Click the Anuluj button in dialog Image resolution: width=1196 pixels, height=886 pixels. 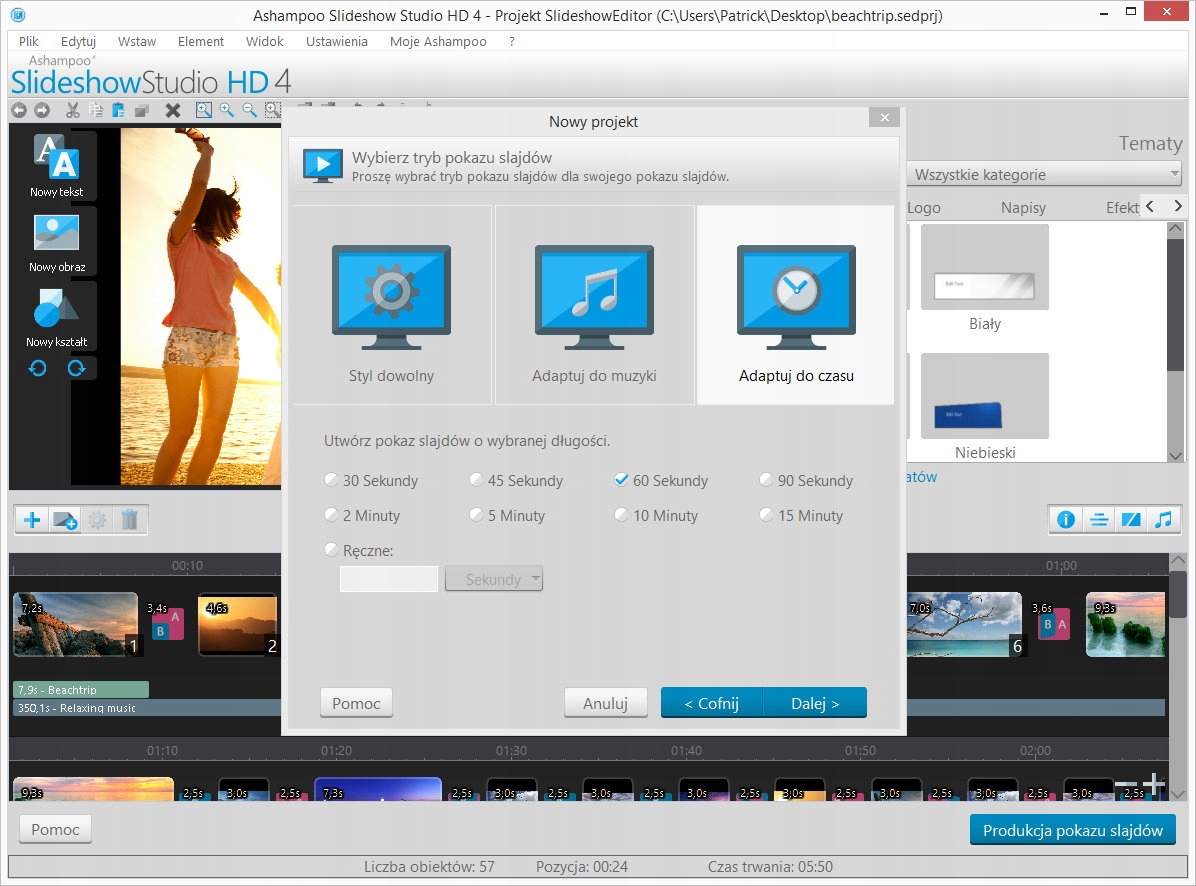point(605,703)
